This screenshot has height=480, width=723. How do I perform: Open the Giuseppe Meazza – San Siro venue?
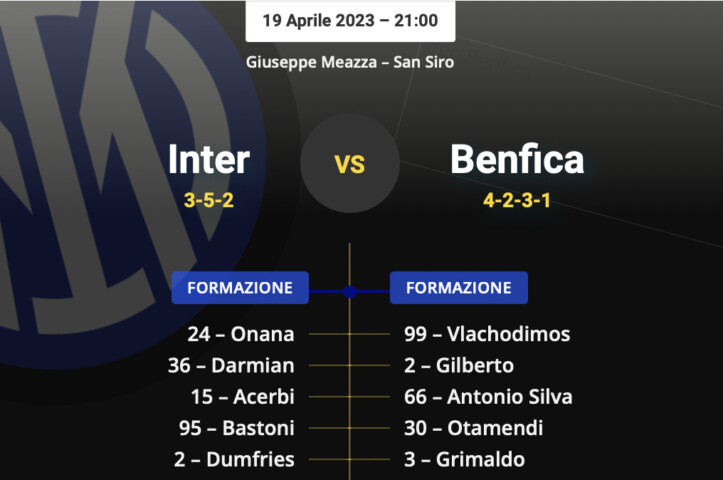click(x=350, y=61)
